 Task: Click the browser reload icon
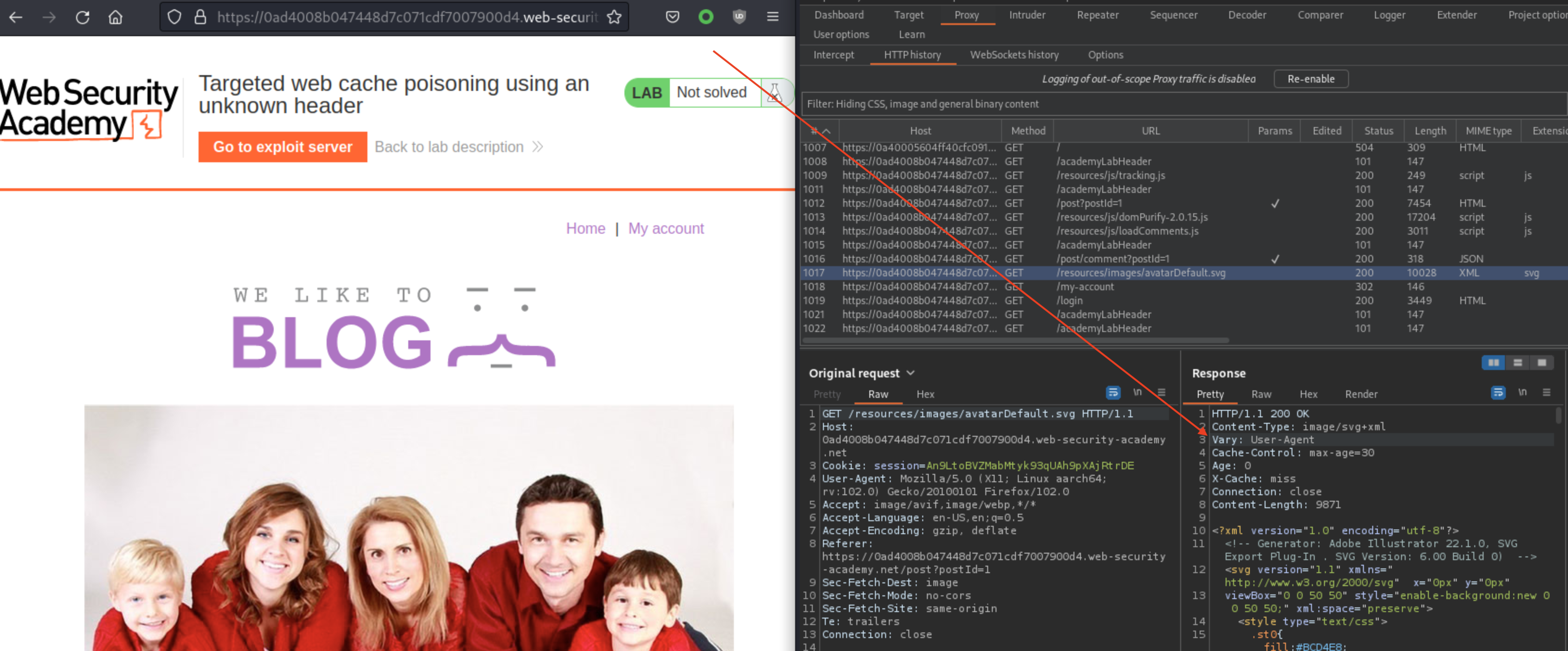[82, 17]
